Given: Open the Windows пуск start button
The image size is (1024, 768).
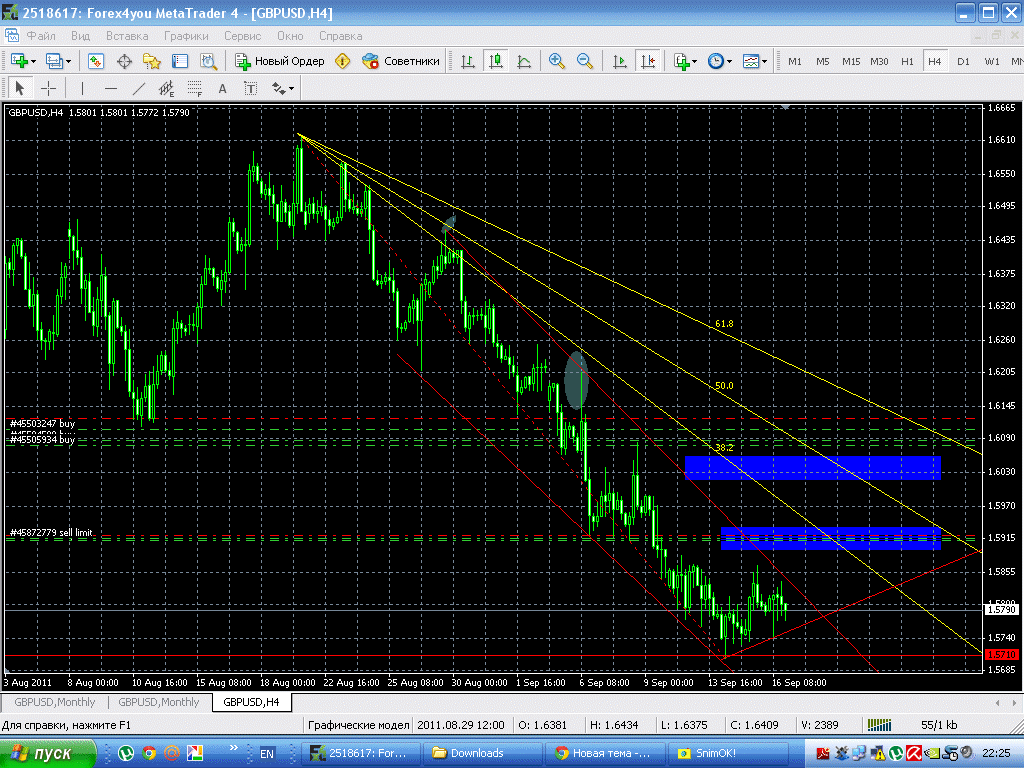Looking at the screenshot, I should tap(48, 753).
